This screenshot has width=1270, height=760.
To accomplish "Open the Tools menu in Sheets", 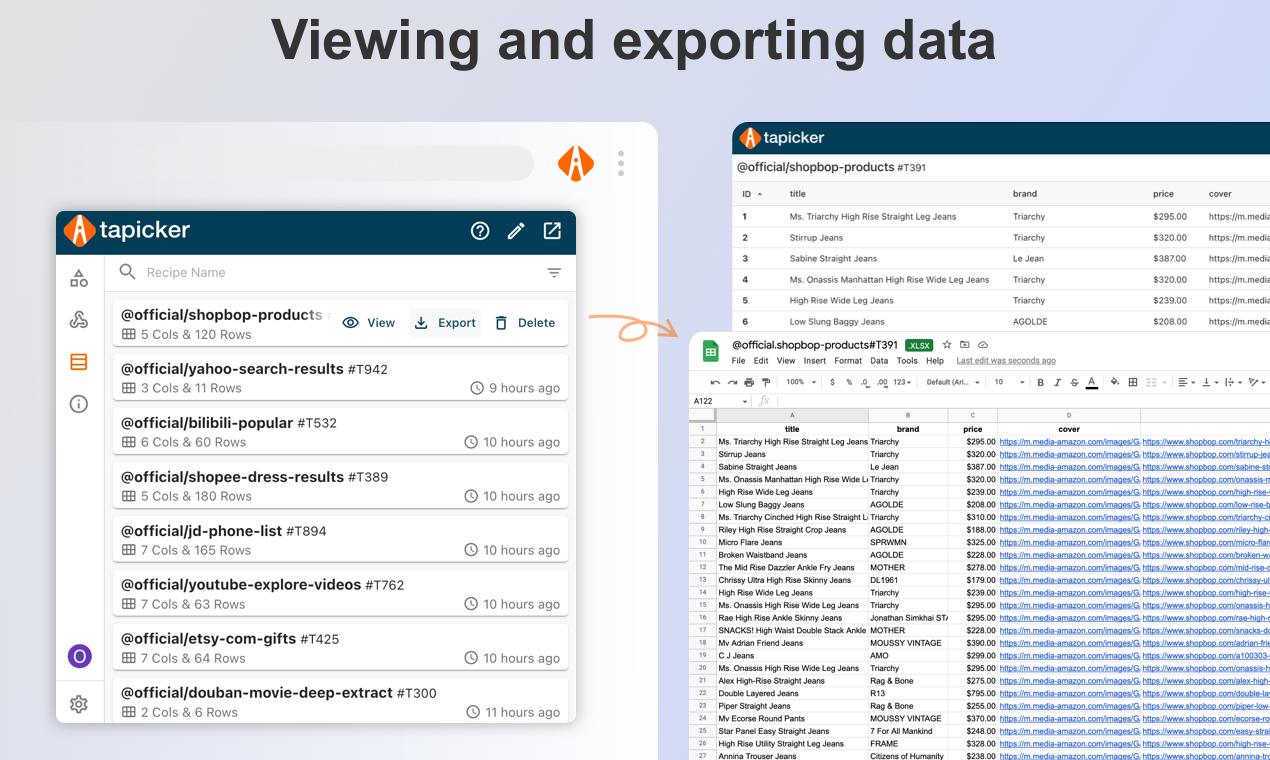I will 907,361.
